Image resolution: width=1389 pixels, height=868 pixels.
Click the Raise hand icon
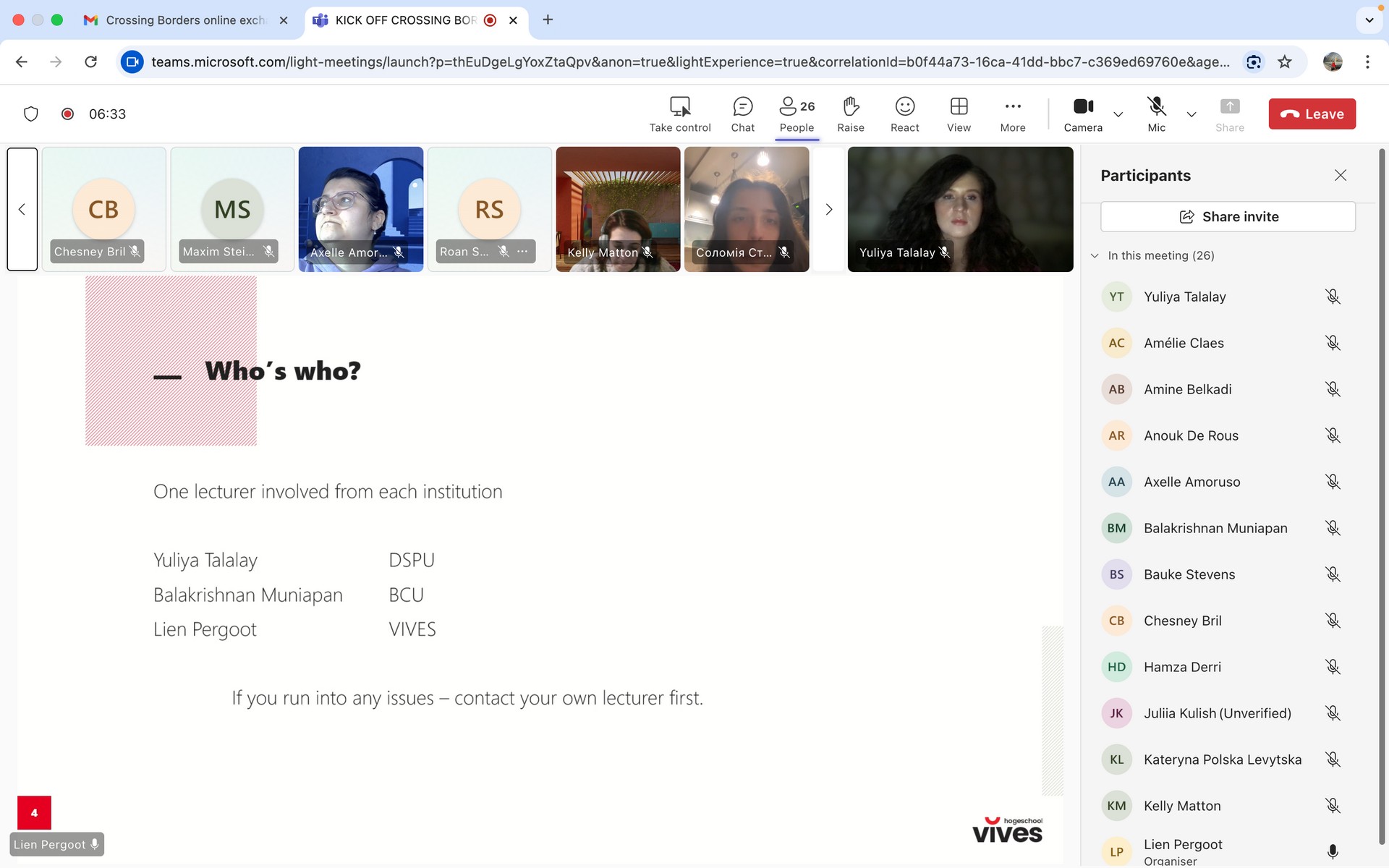(850, 114)
